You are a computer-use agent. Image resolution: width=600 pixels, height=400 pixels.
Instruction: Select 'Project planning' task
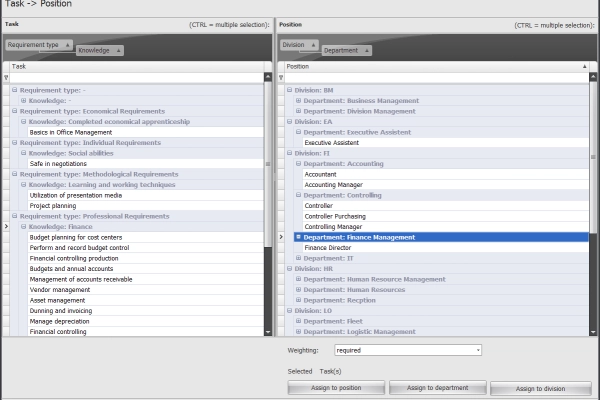(x=145, y=206)
